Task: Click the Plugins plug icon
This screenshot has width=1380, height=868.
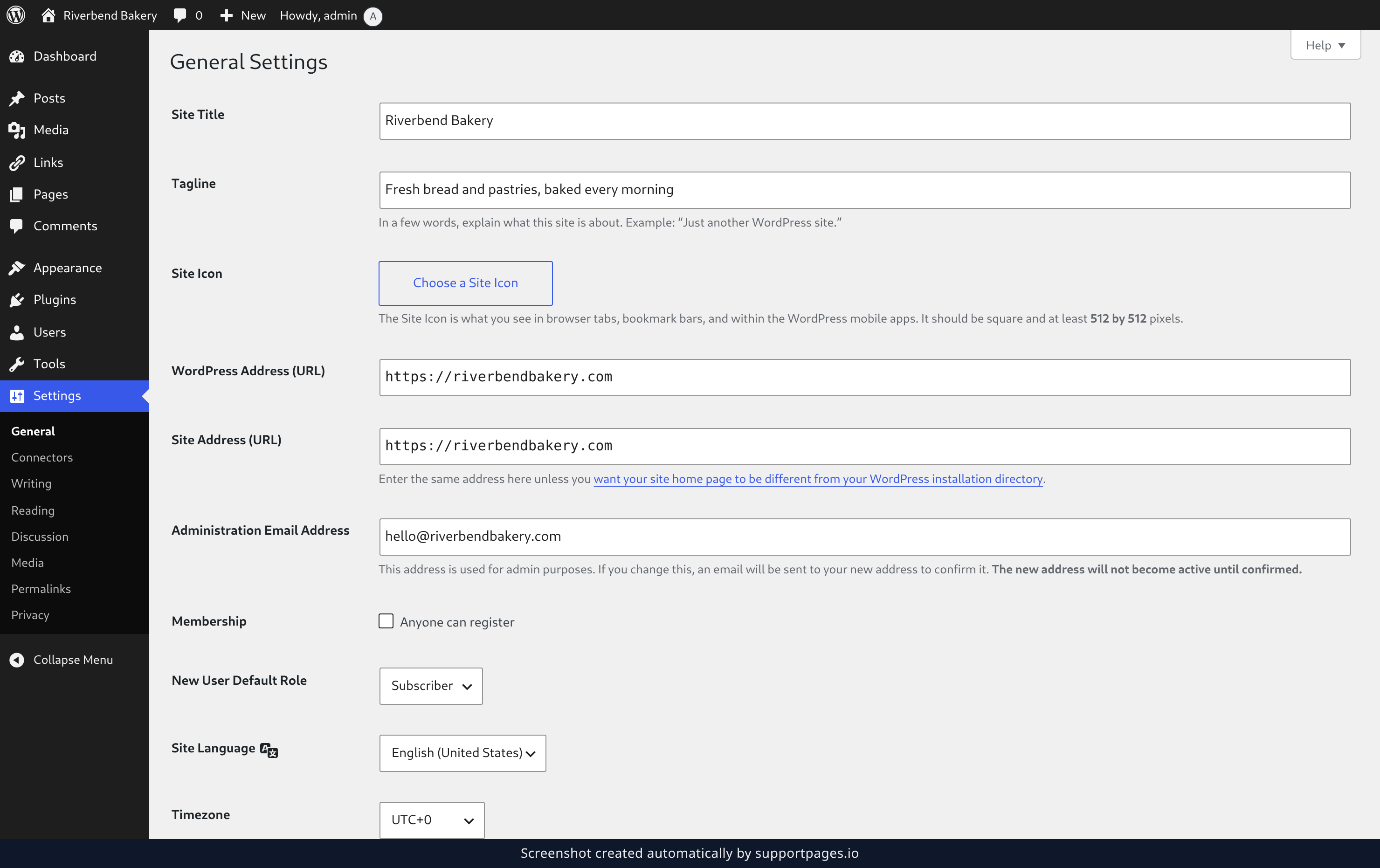Action: (17, 300)
